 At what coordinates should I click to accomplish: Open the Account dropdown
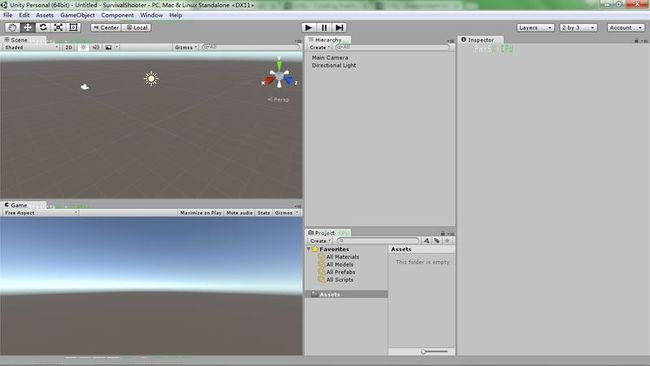click(626, 27)
